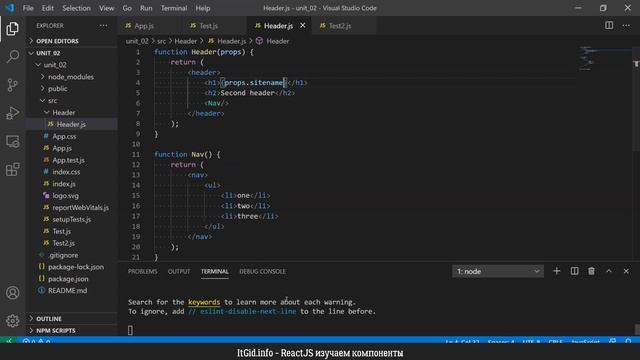
Task: Maximize the panel with up chevron
Action: tap(609, 271)
